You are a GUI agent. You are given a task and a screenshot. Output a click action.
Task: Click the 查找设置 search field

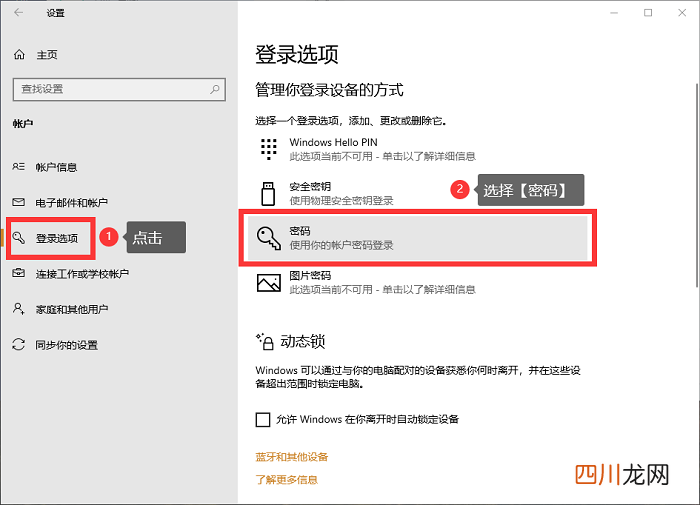[x=119, y=89]
